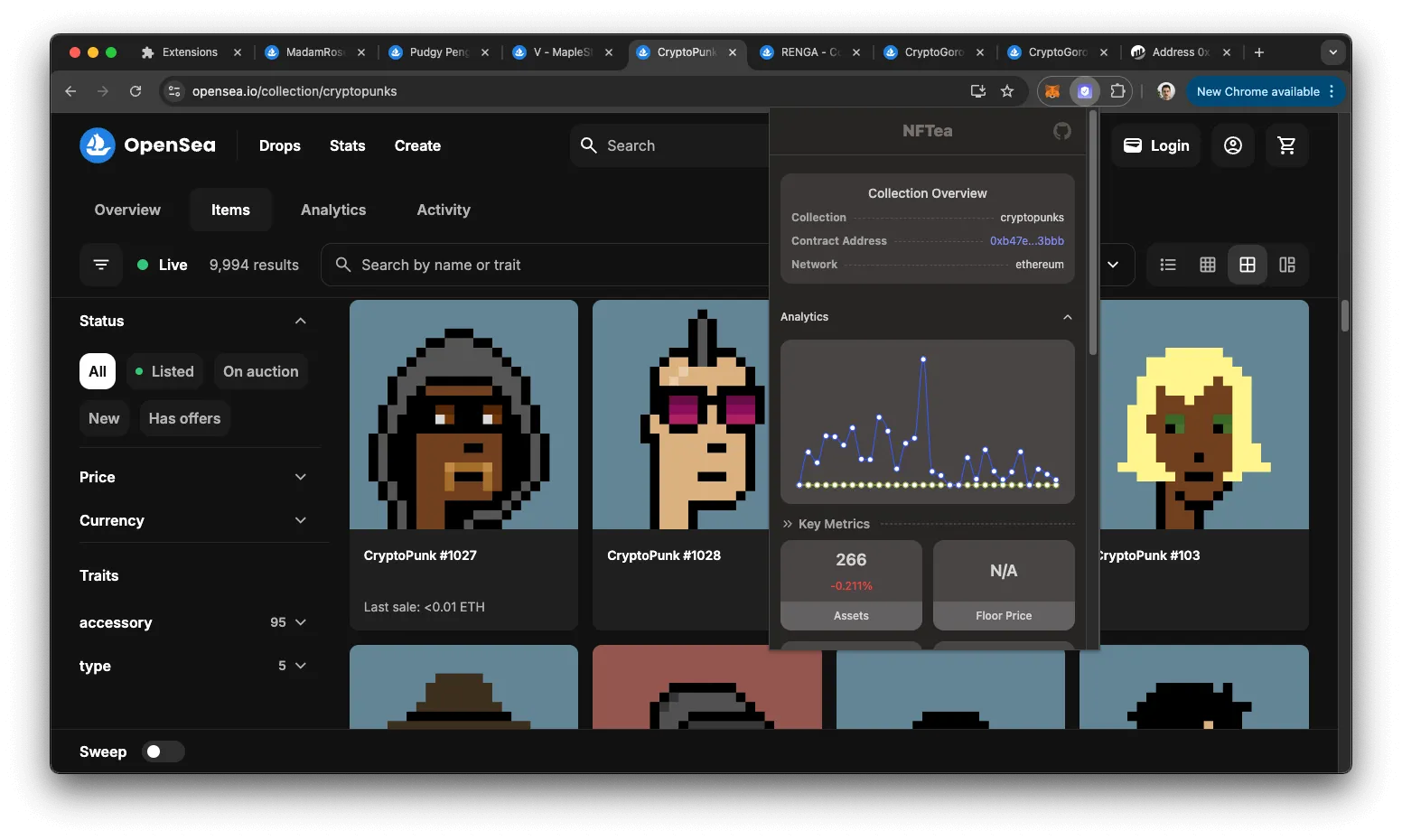Switch to the Overview tab
1402x840 pixels.
click(x=127, y=210)
